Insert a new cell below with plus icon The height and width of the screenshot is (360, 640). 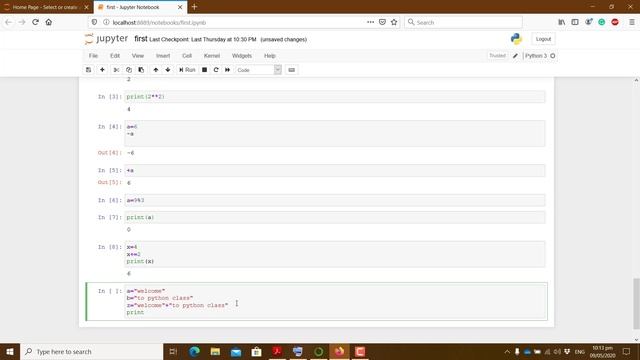coord(102,70)
